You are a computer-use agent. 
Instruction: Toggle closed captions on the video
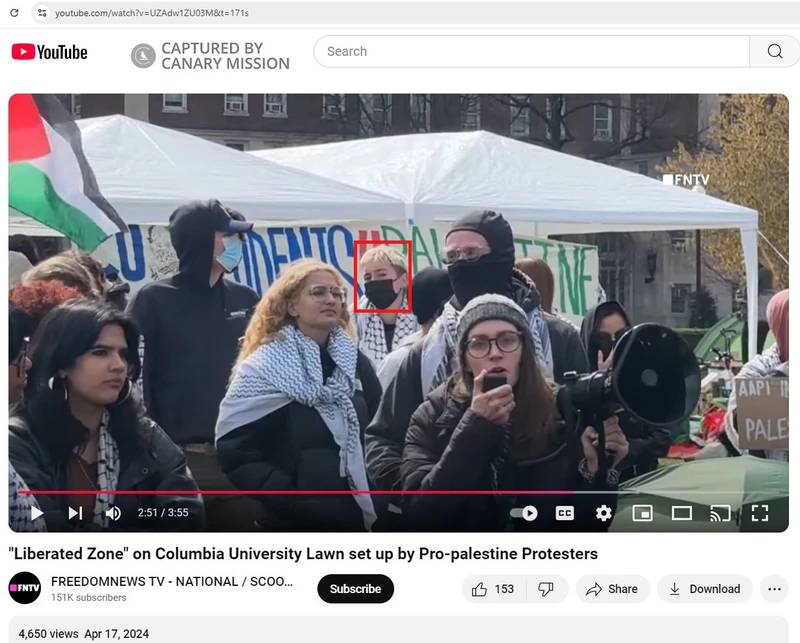pyautogui.click(x=565, y=513)
